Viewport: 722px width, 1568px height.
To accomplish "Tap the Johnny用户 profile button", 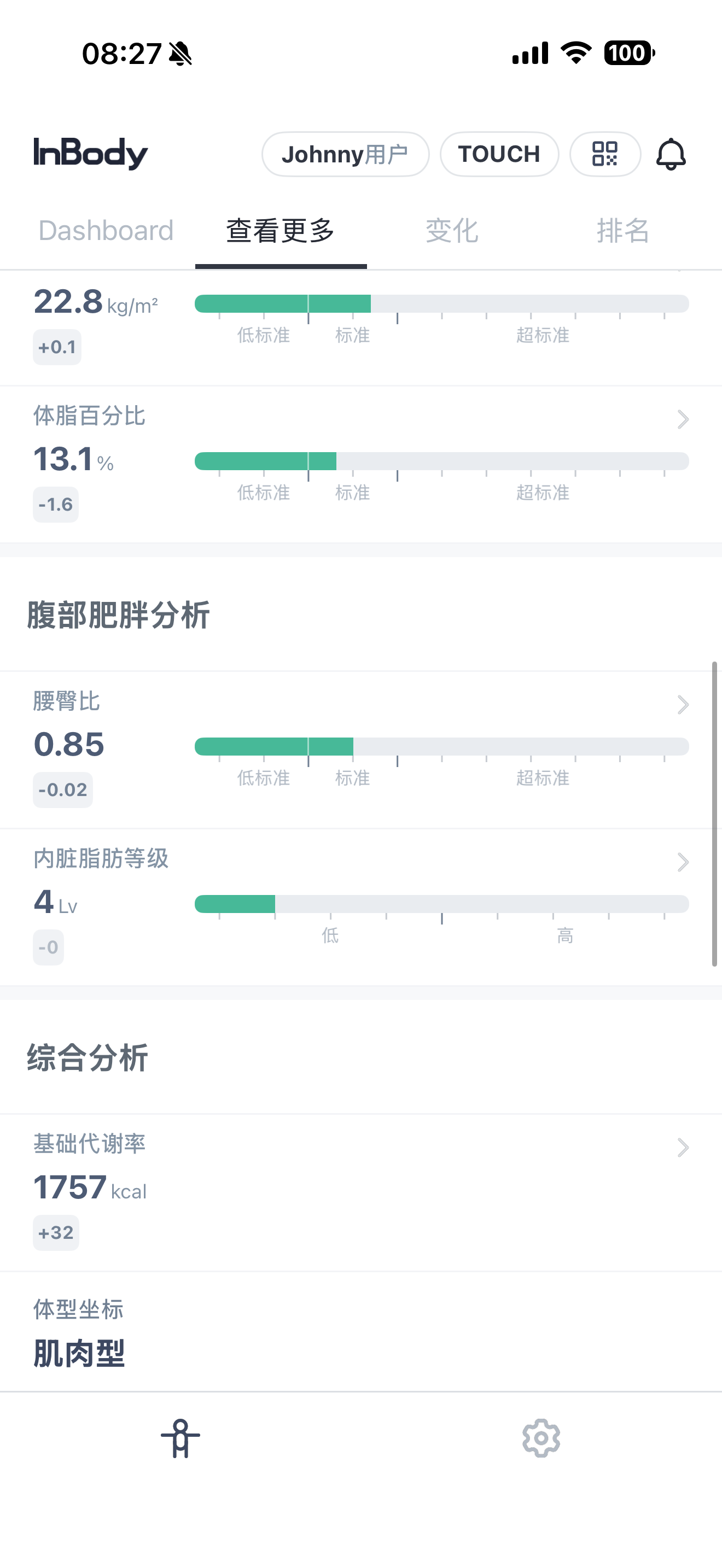I will 345,154.
